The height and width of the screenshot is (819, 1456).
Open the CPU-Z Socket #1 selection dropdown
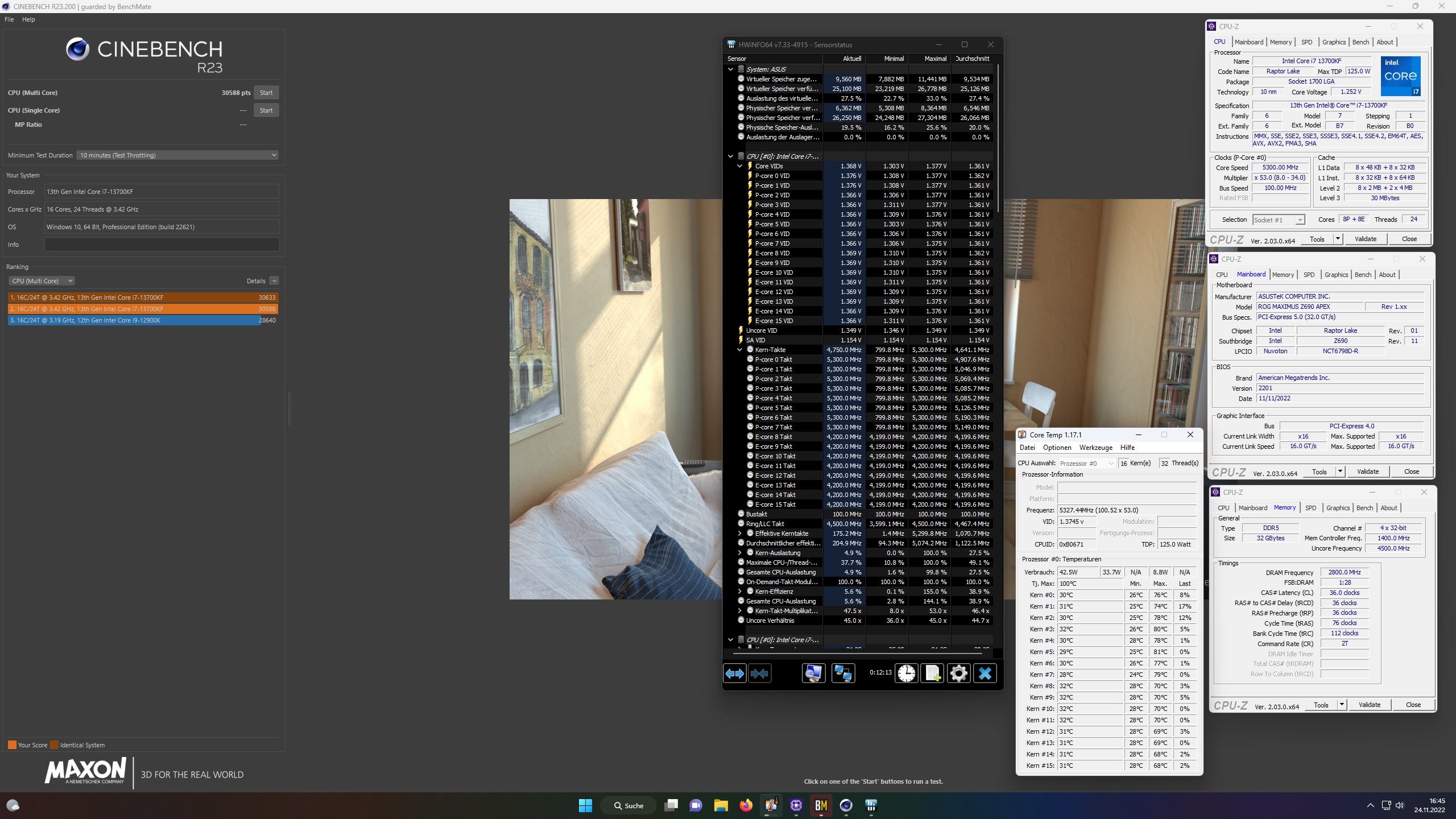pos(1278,220)
